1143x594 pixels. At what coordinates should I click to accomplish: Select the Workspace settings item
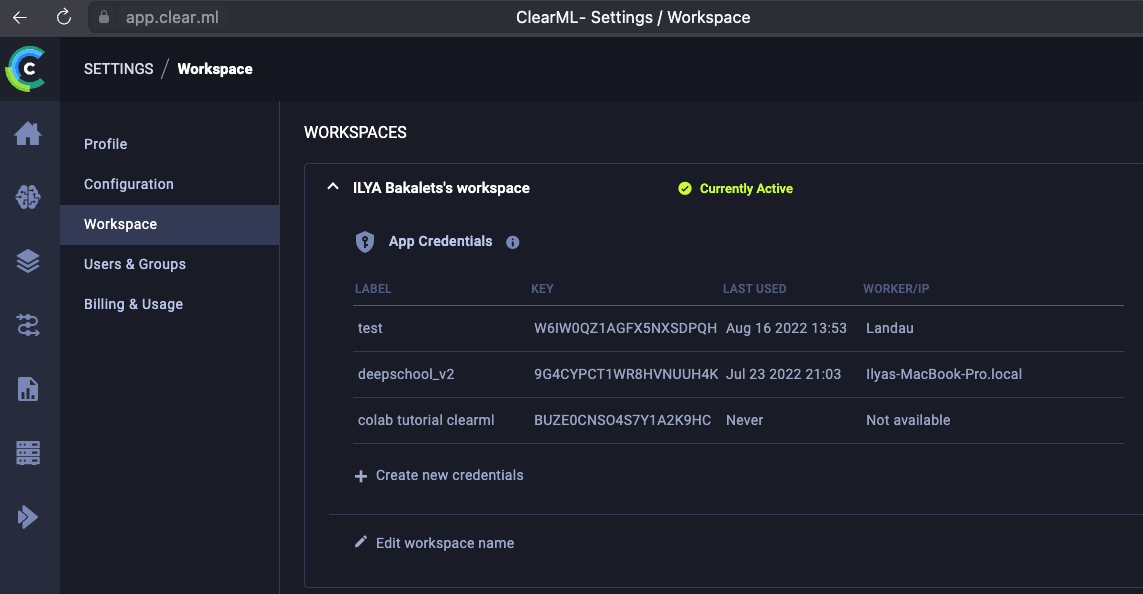click(169, 224)
